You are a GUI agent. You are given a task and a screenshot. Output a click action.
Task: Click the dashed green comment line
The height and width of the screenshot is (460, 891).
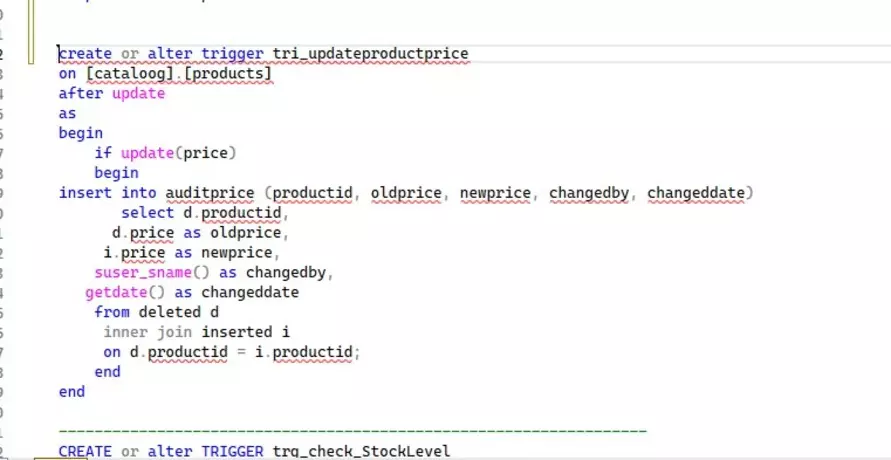coord(352,430)
